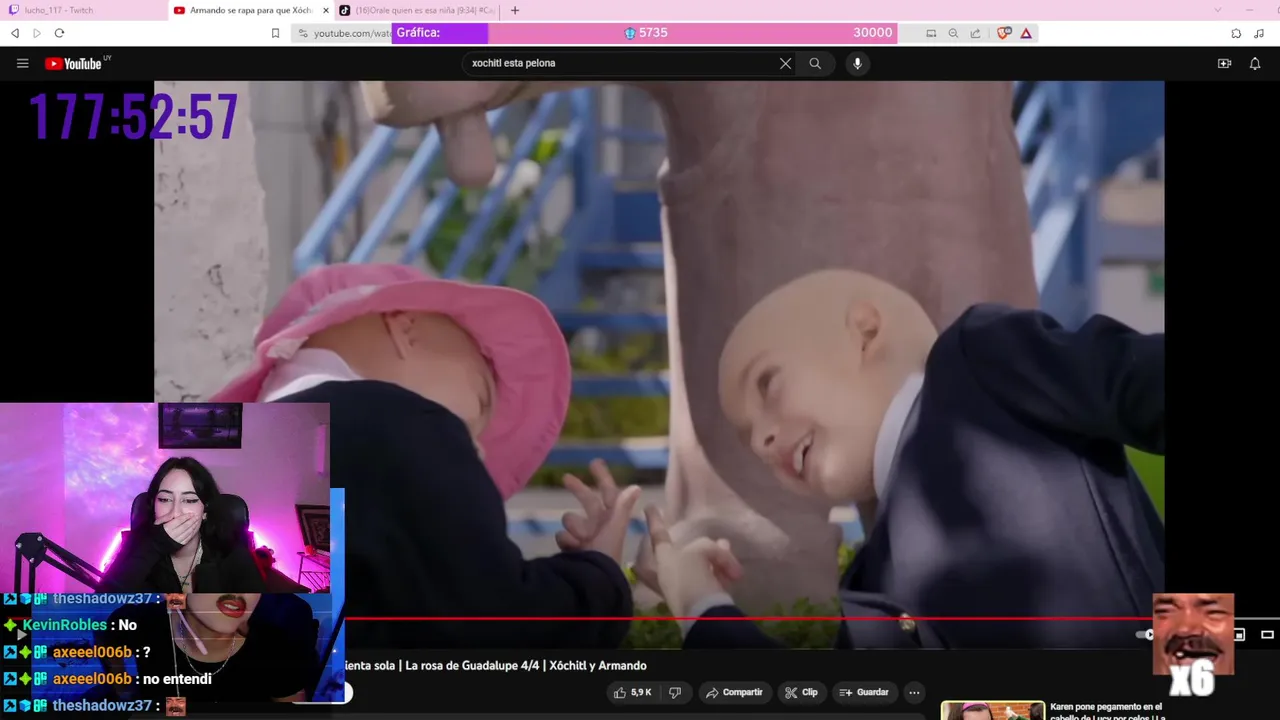Select the Armando se rapa YouTube tab
The image size is (1280, 720).
point(250,10)
